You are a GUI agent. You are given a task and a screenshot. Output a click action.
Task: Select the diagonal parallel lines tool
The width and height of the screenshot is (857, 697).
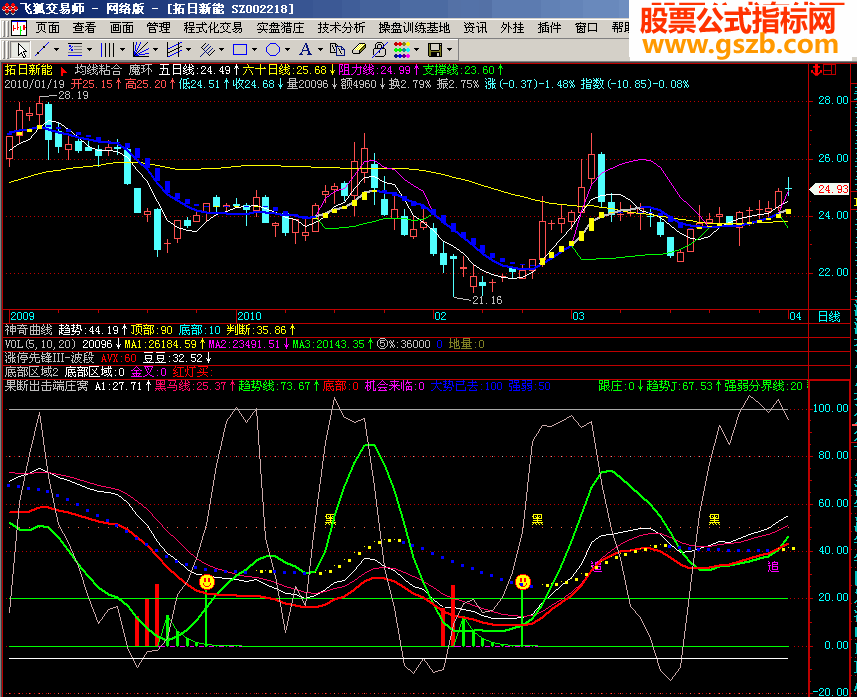207,50
